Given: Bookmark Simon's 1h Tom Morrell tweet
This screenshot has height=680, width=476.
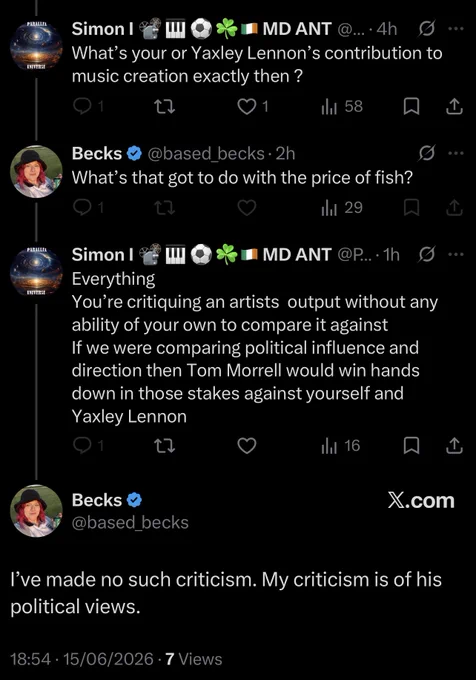Looking at the screenshot, I should 411,445.
